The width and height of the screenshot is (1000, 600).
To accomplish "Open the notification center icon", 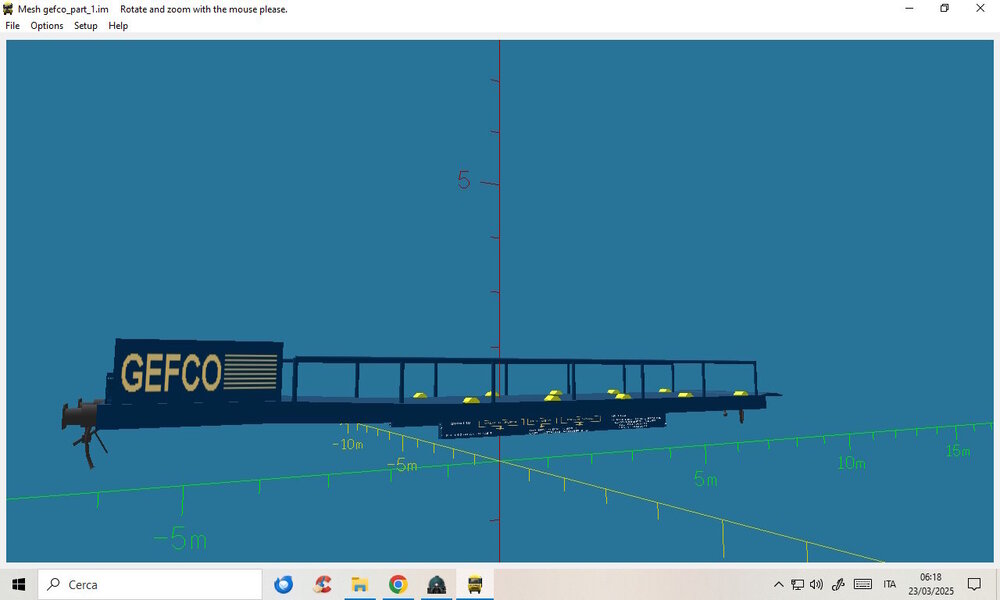I will [x=974, y=584].
